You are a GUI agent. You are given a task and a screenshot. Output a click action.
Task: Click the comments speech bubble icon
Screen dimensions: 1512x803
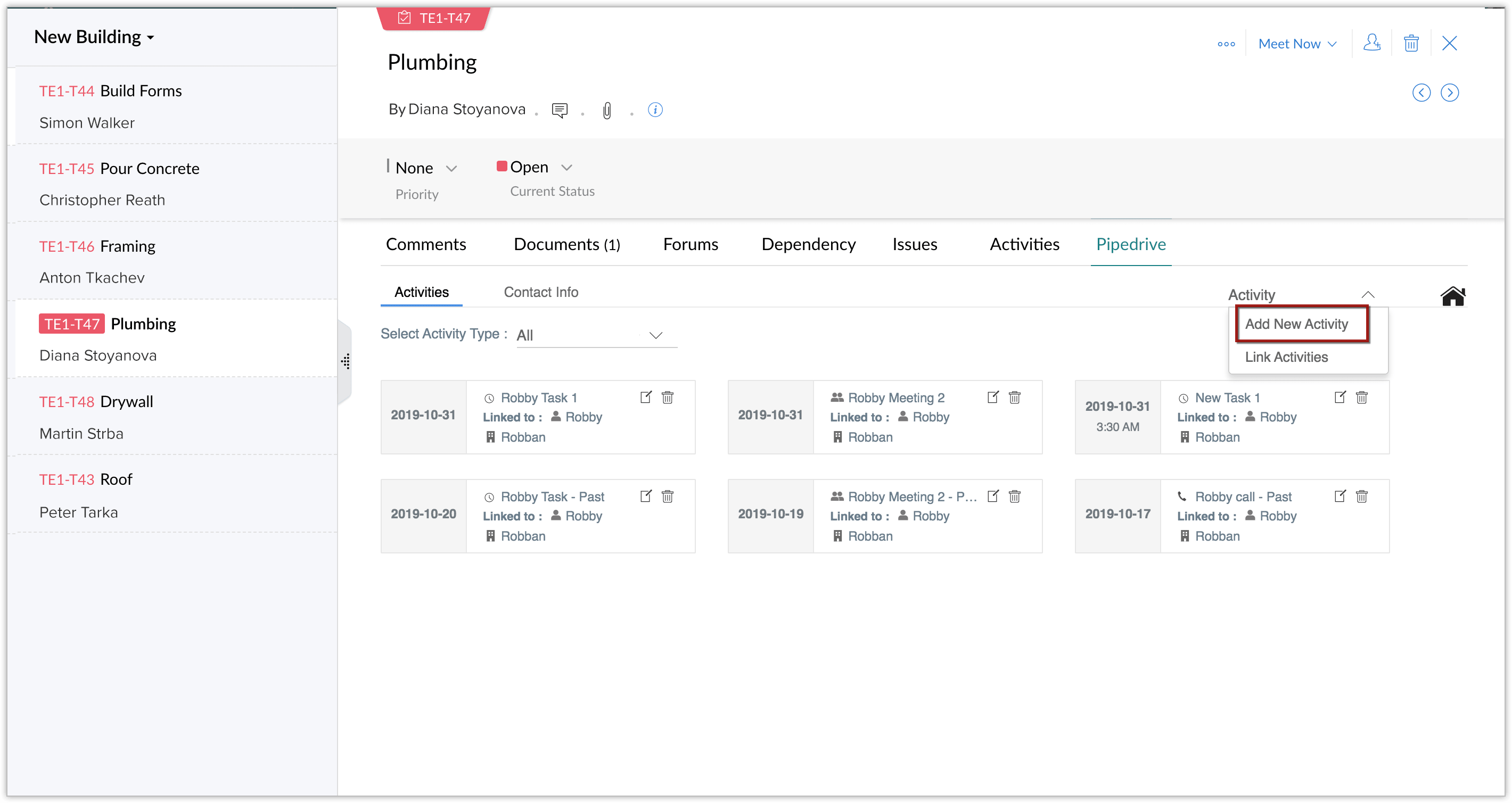[x=560, y=110]
